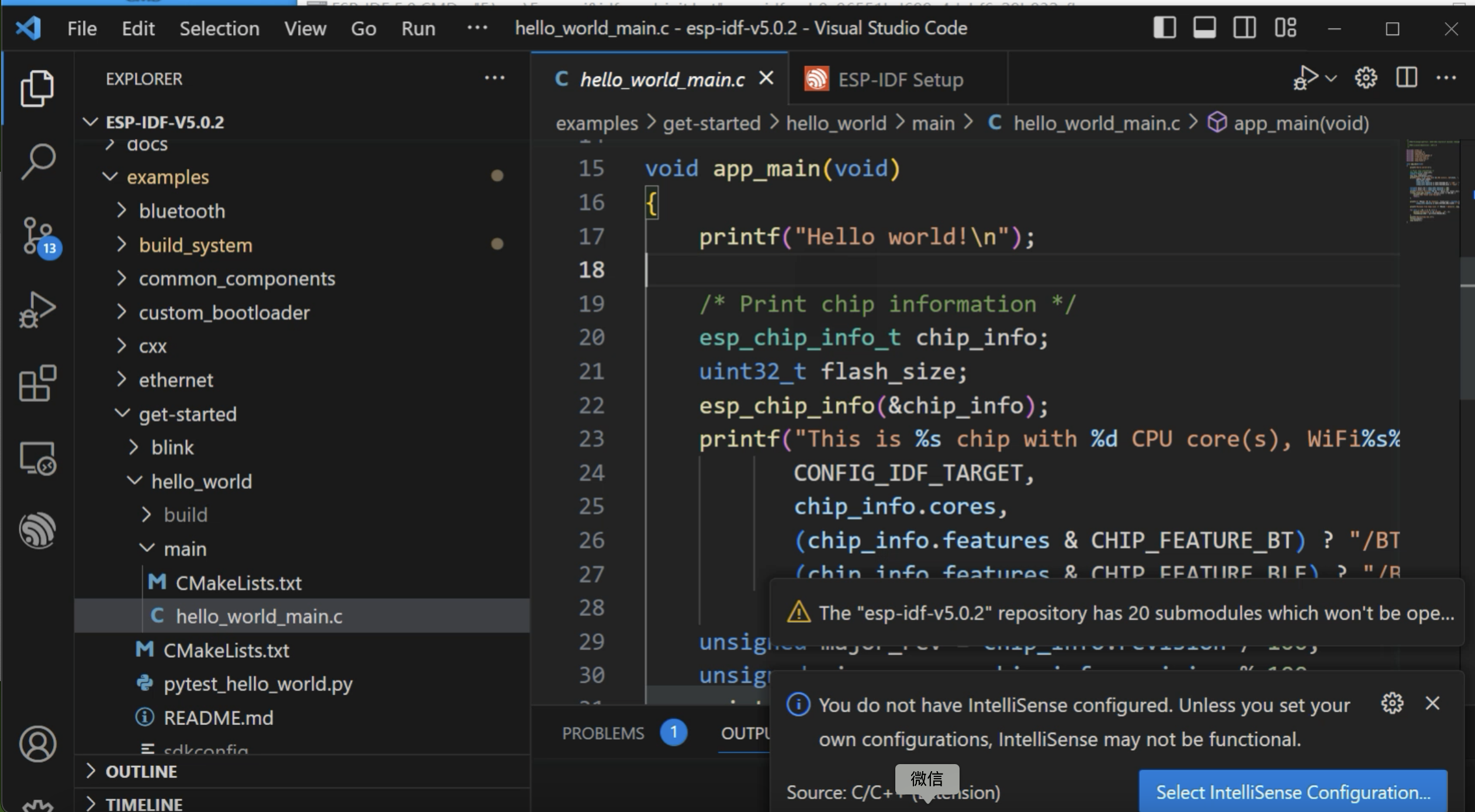Open README.md file
Image resolution: width=1475 pixels, height=812 pixels.
(302, 717)
